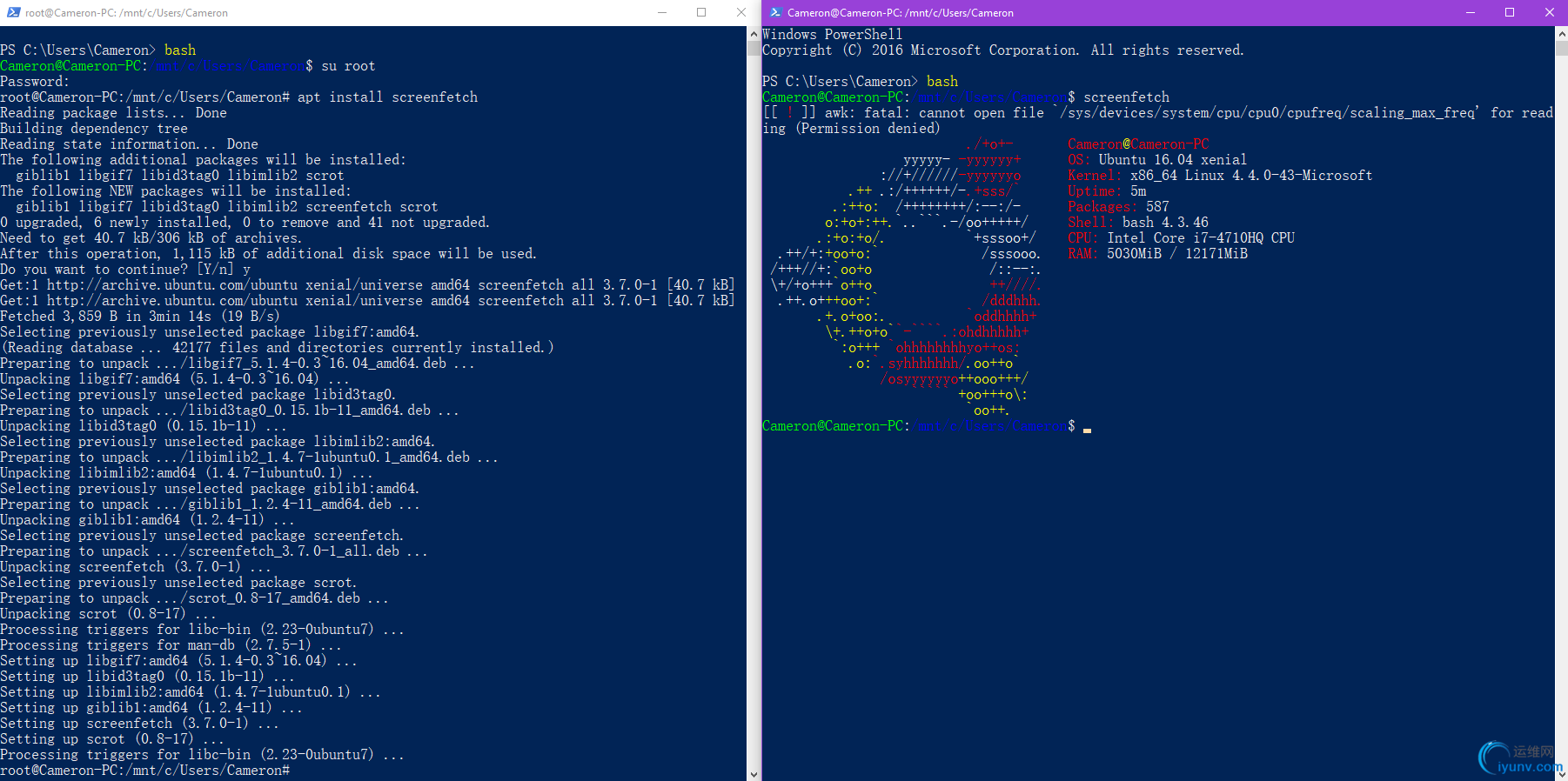Click the 'Building dependency tree' line
Viewport: 1568px width, 781px height.
point(94,129)
